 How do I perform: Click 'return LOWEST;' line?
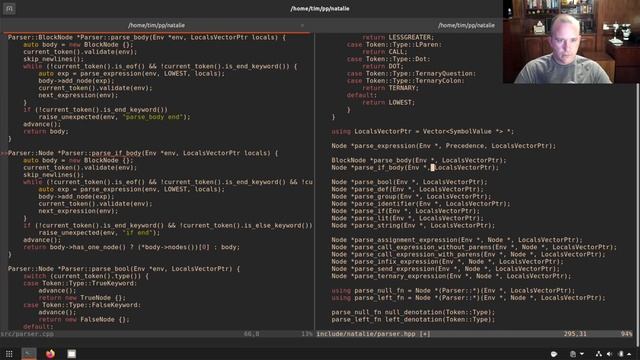click(x=389, y=102)
